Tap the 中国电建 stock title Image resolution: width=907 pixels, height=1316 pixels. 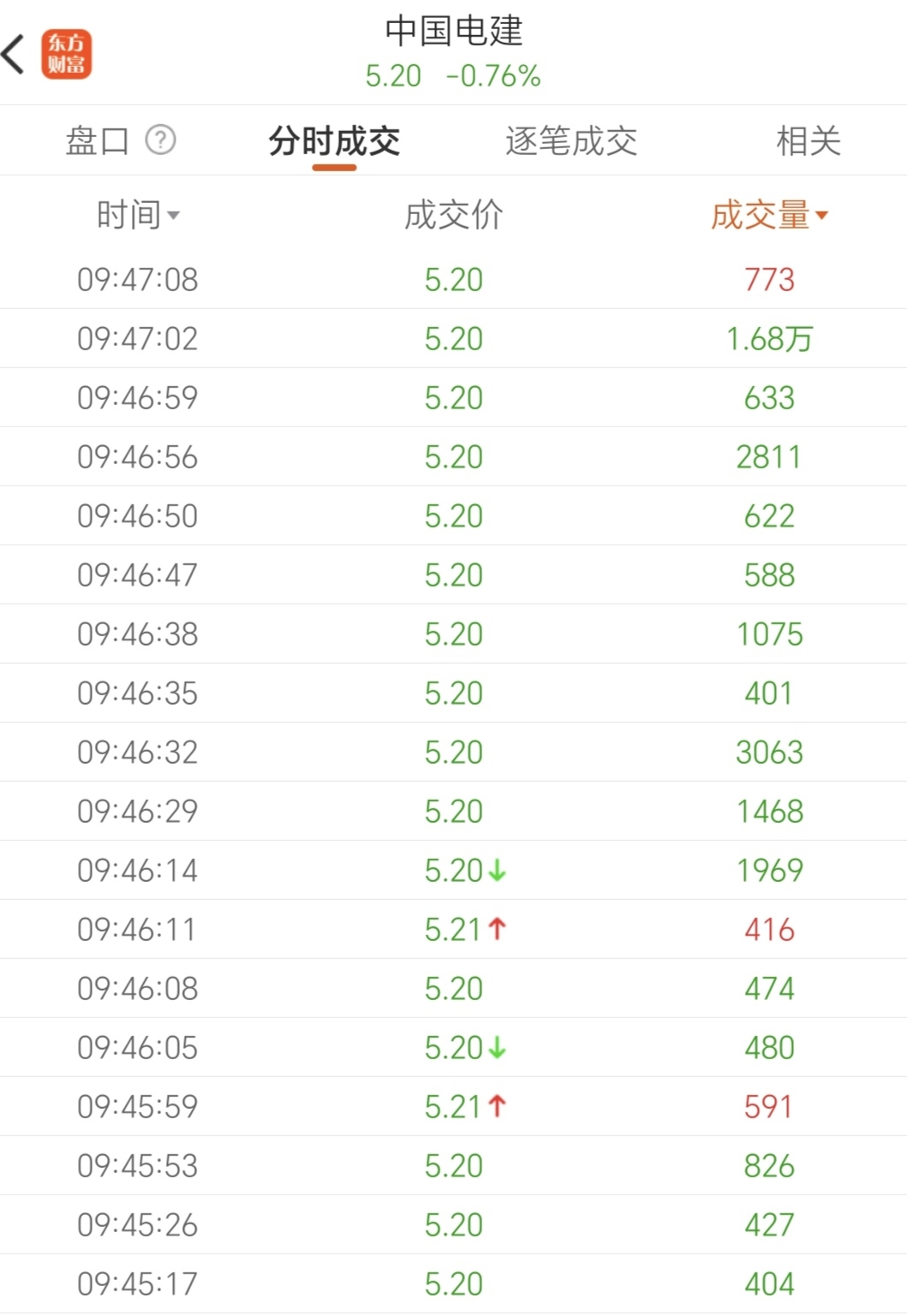click(x=453, y=32)
